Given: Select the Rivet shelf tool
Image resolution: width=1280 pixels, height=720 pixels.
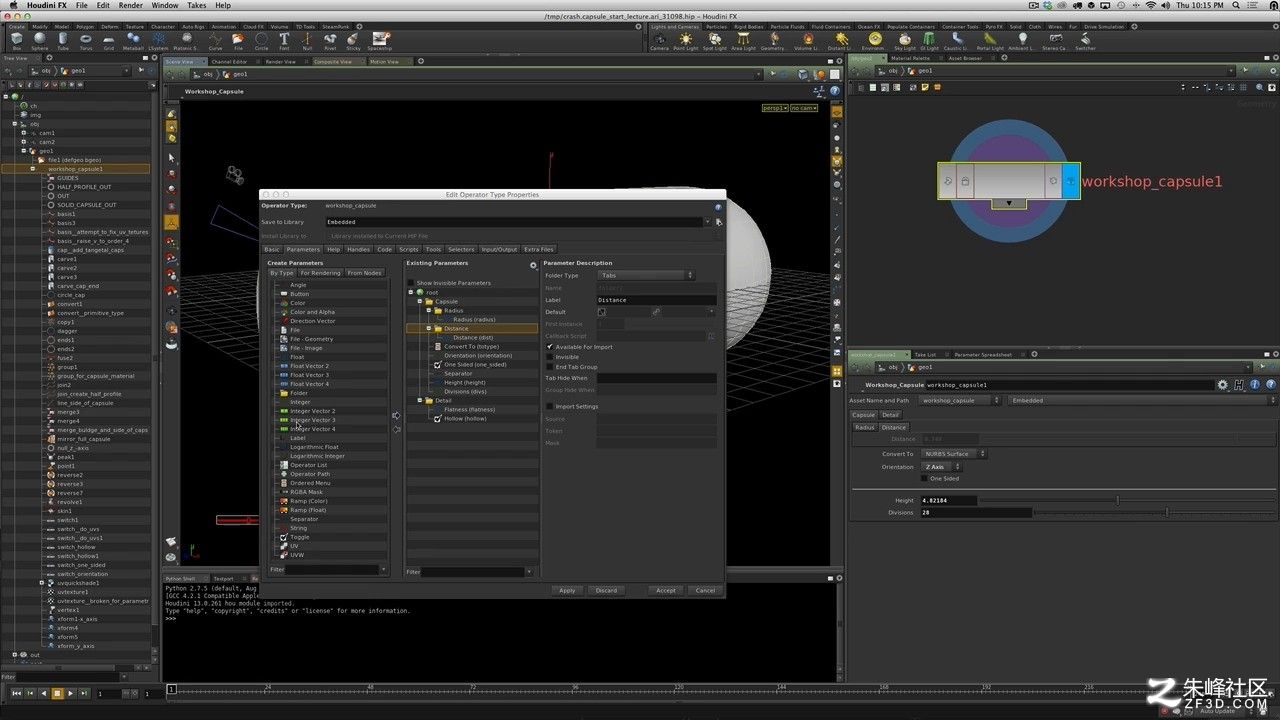Looking at the screenshot, I should [x=330, y=40].
